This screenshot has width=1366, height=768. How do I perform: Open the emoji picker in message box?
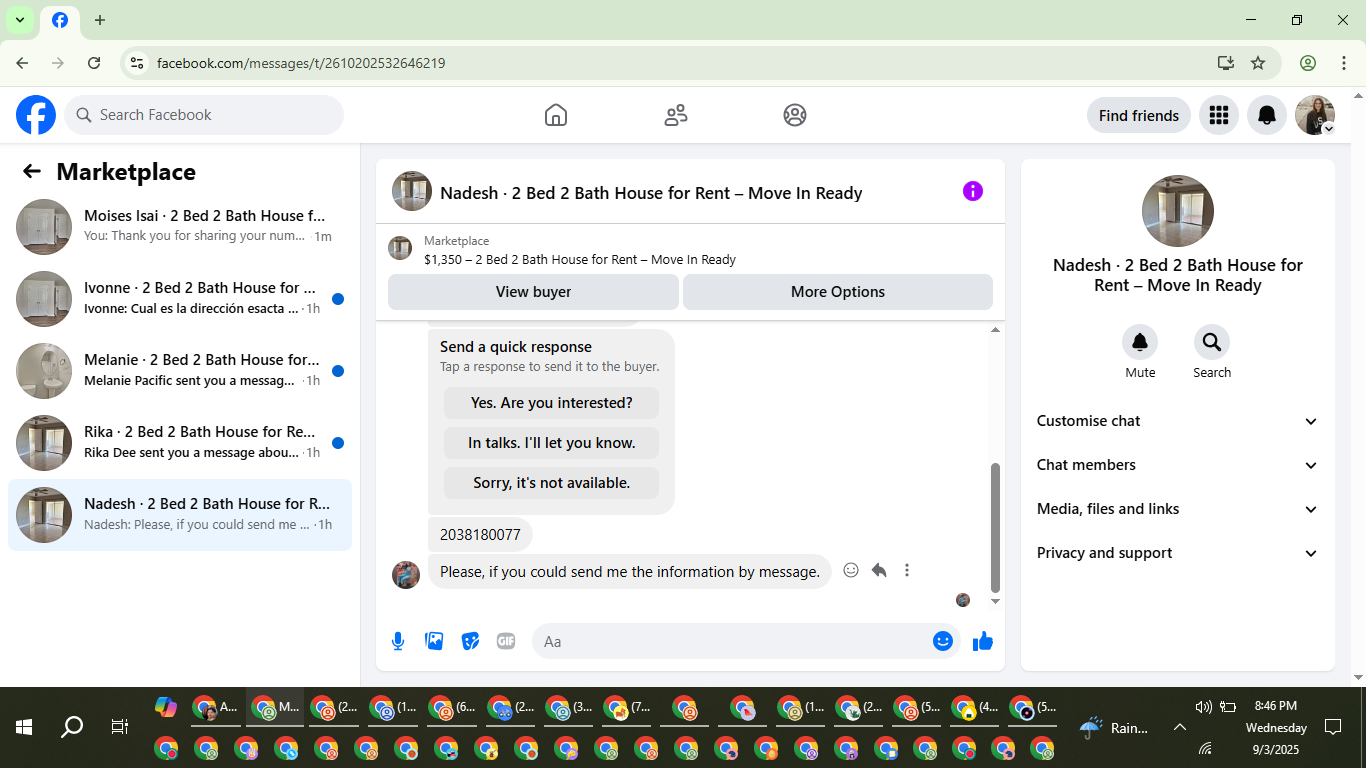point(943,641)
